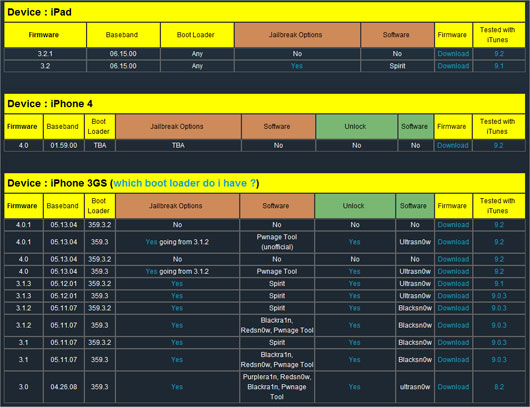
Task: Download 3GS firmware 4.0.1 for bootloader 359.3
Action: [453, 242]
